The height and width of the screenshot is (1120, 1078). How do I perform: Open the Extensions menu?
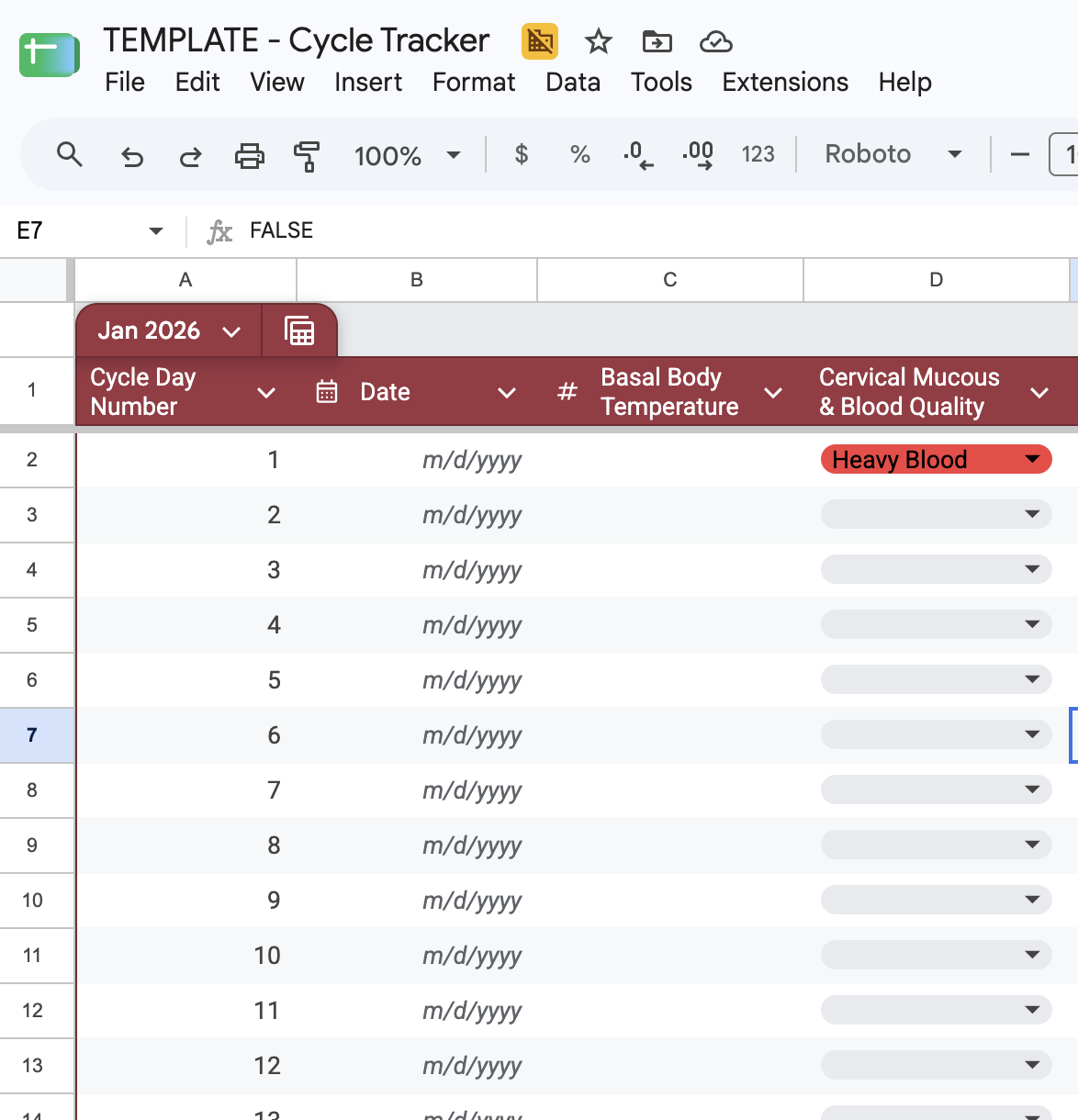click(785, 83)
